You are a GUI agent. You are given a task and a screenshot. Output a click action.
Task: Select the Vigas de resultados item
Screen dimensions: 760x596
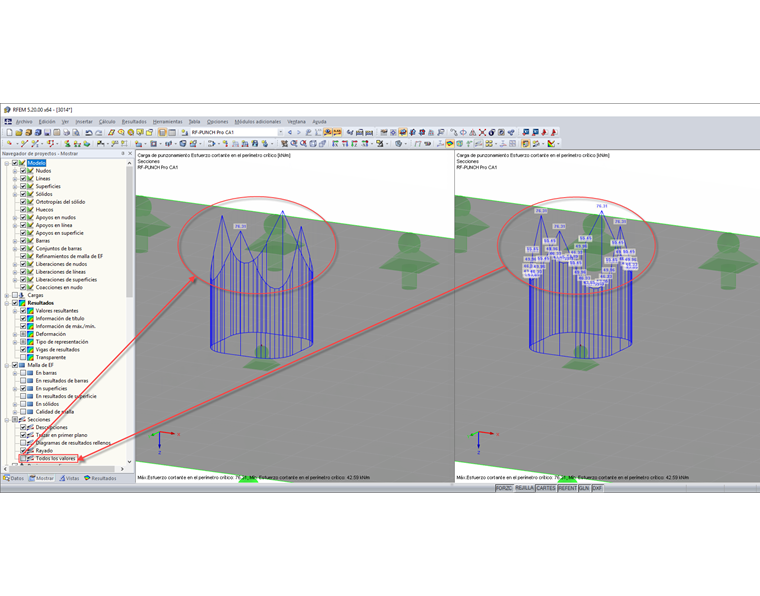58,349
